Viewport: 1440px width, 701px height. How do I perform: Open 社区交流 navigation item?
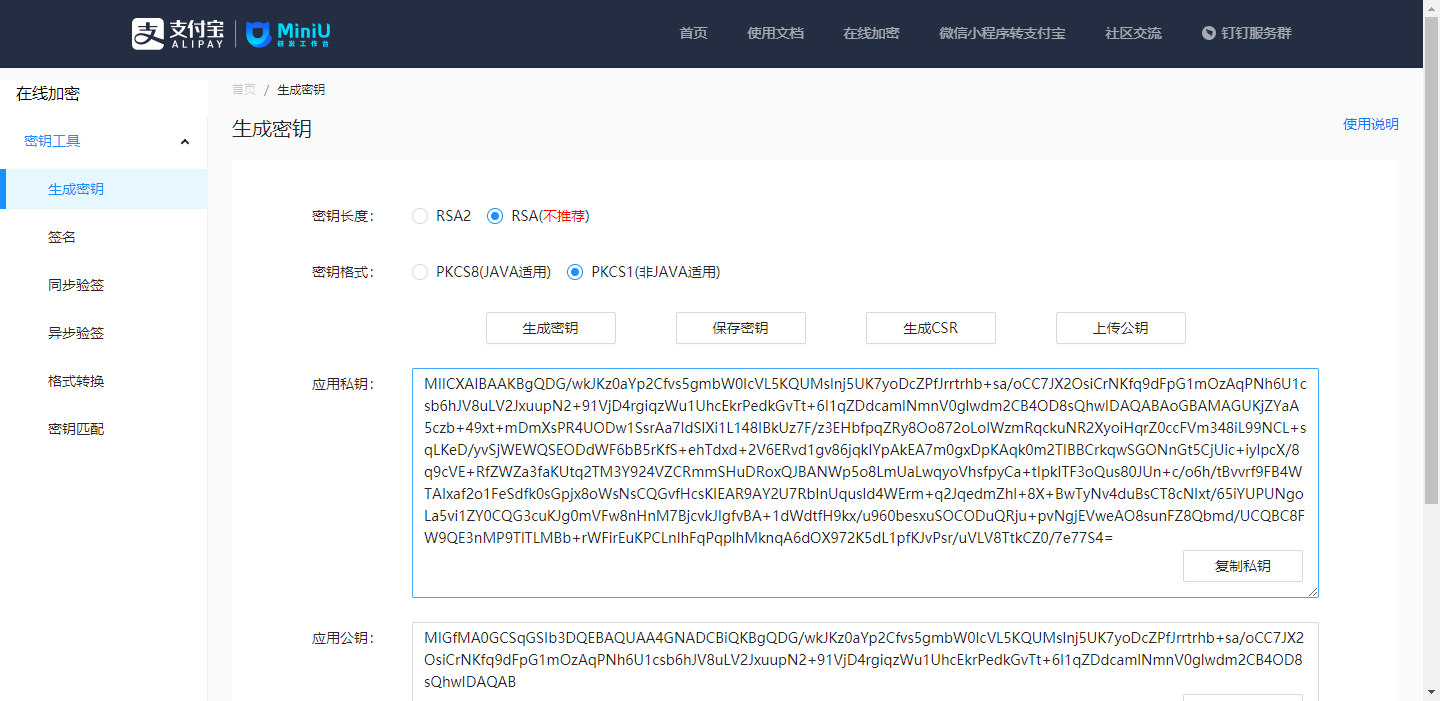(1133, 33)
